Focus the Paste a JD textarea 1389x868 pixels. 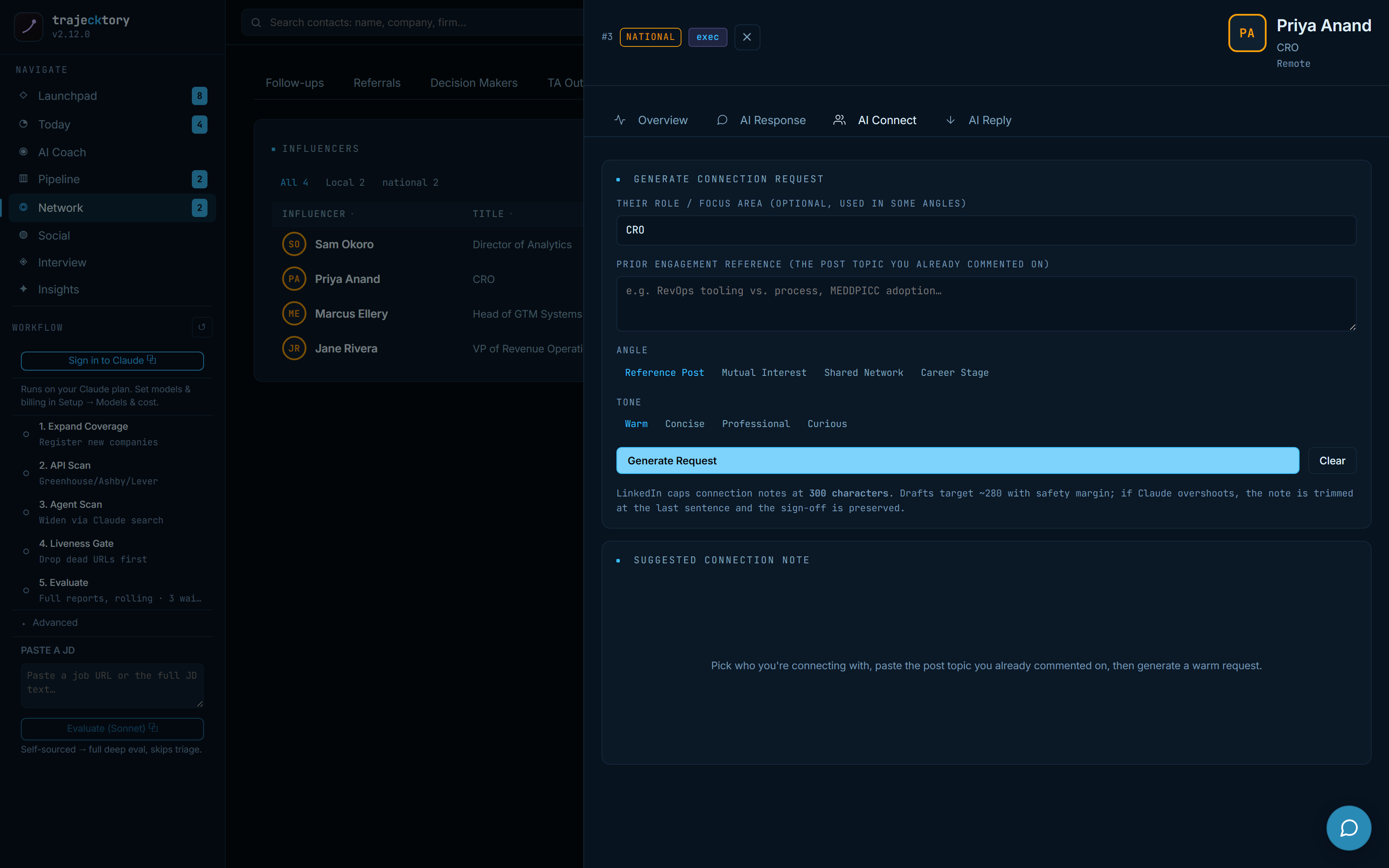[112, 685]
